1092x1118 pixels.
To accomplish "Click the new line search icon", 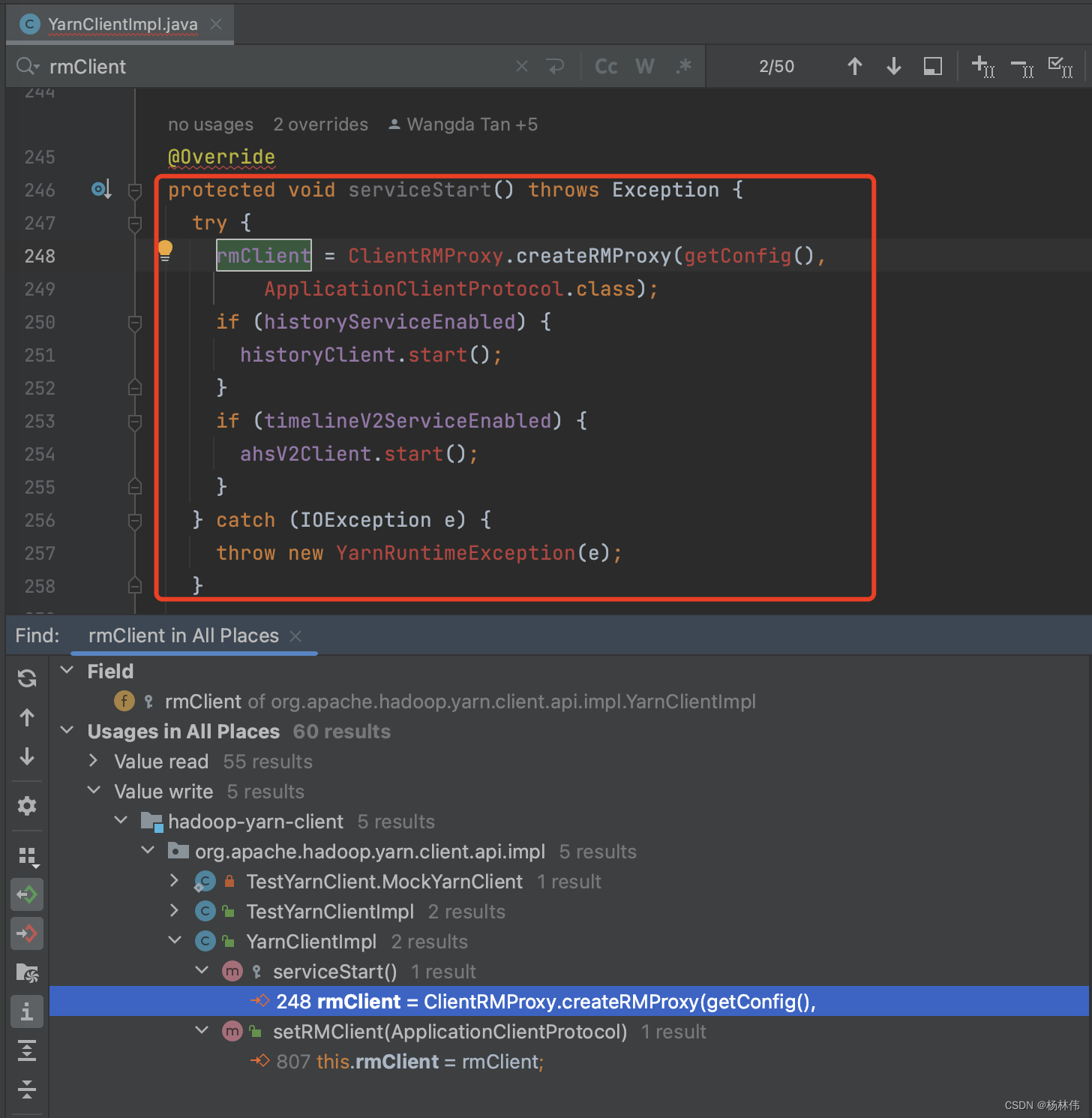I will [556, 67].
